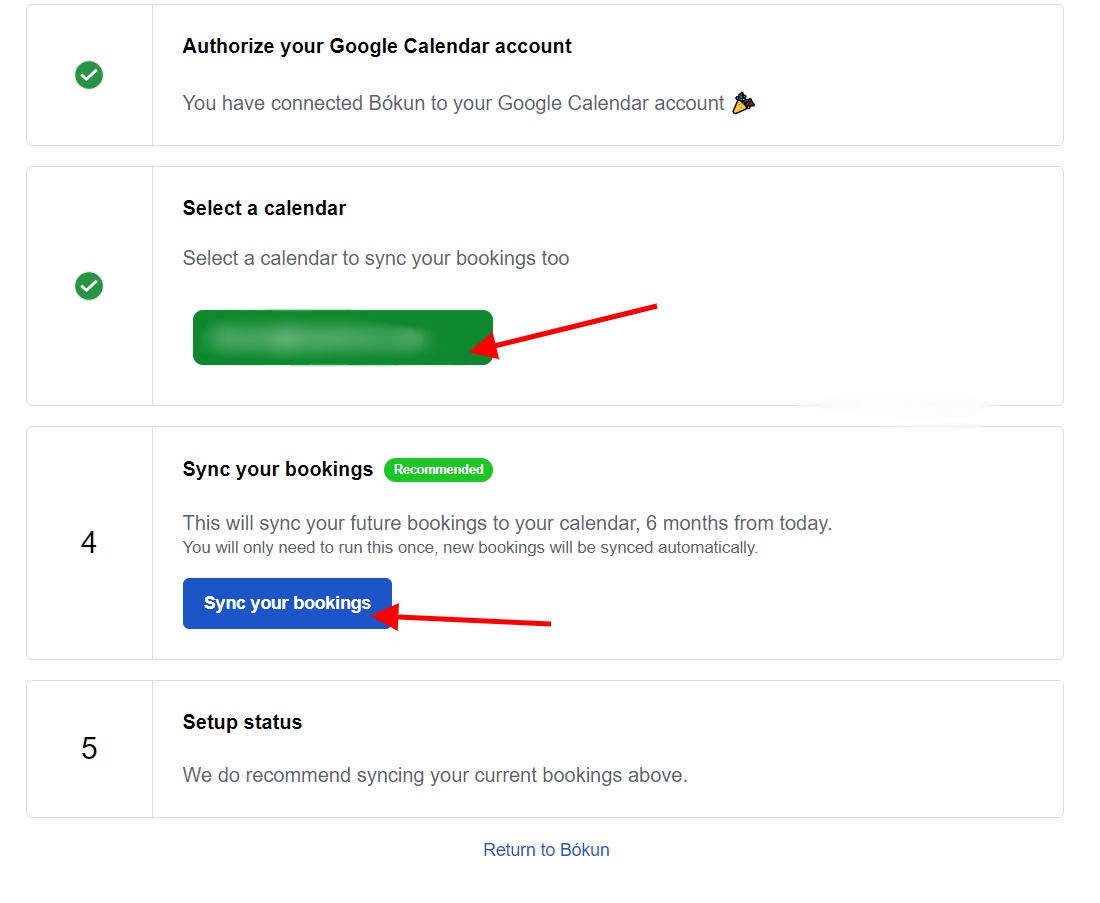Click the recommend syncing current bookings text
The height and width of the screenshot is (903, 1100).
(x=435, y=775)
